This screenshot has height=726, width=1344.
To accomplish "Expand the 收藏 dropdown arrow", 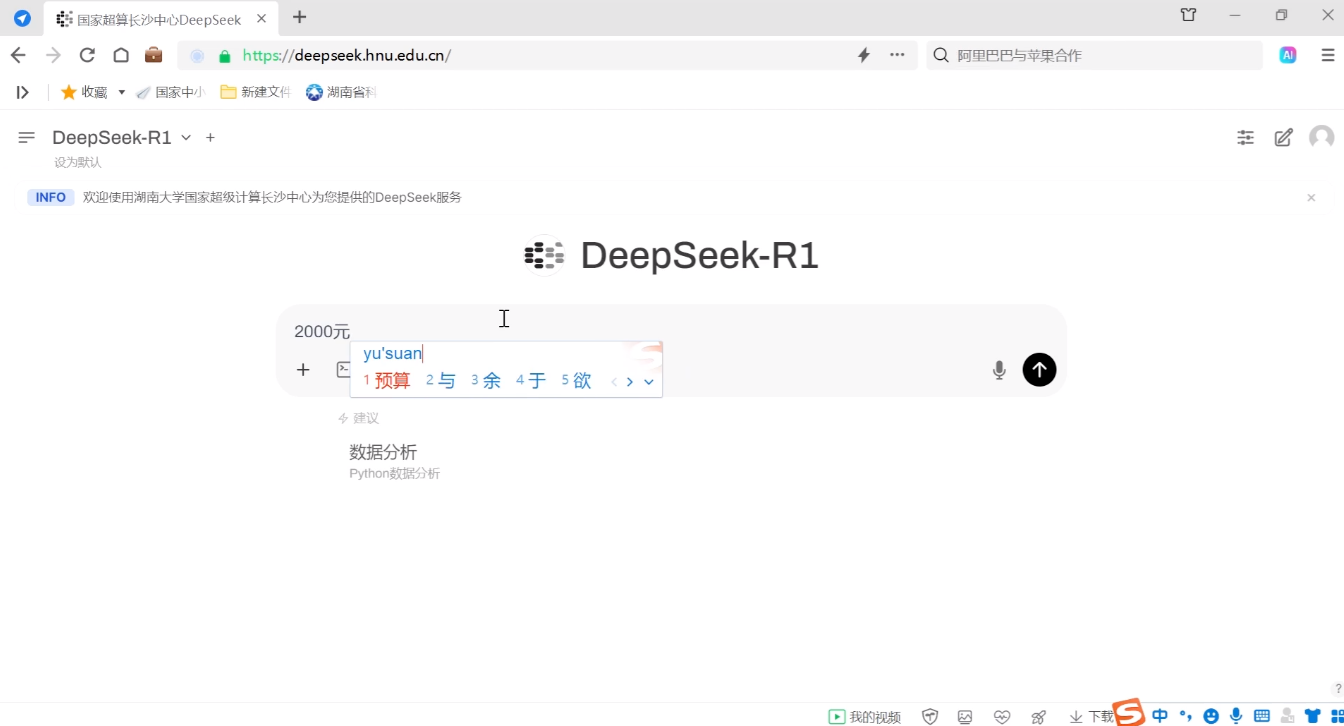I will point(121,92).
